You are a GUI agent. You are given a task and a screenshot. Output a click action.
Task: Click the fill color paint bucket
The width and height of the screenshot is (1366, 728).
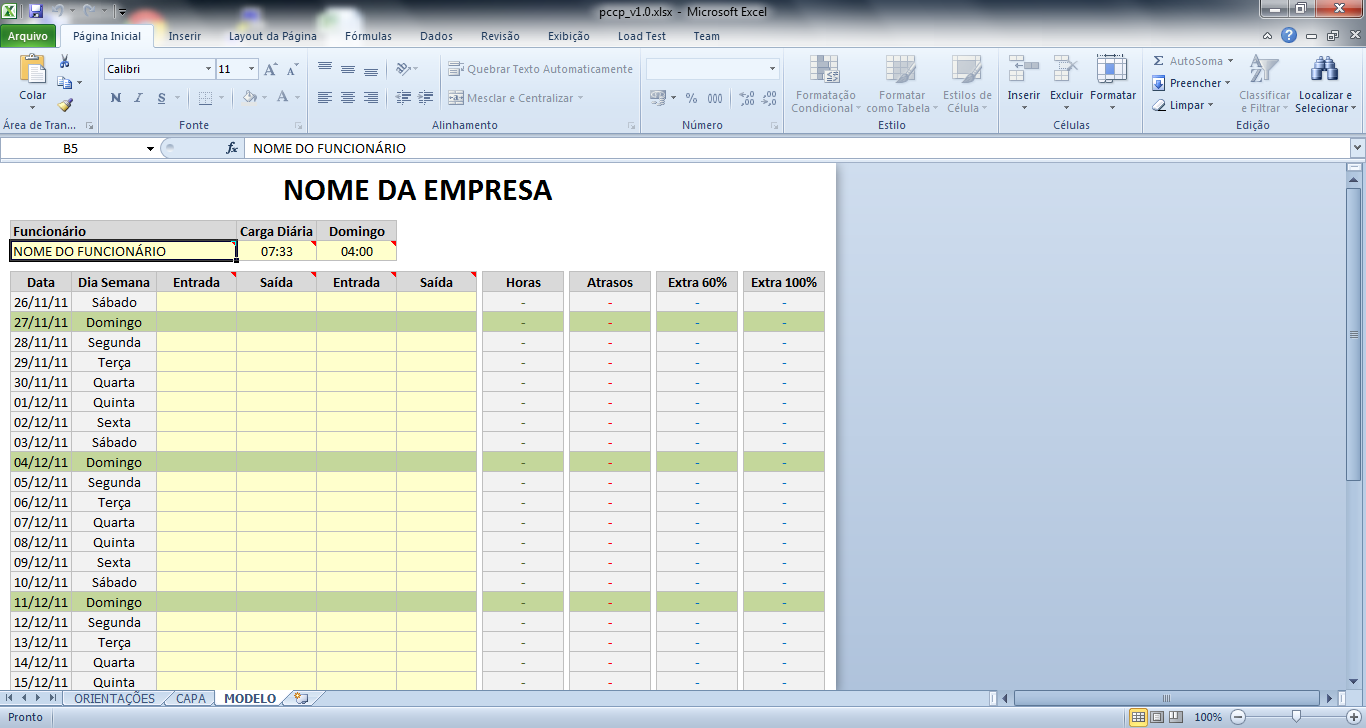pos(249,98)
